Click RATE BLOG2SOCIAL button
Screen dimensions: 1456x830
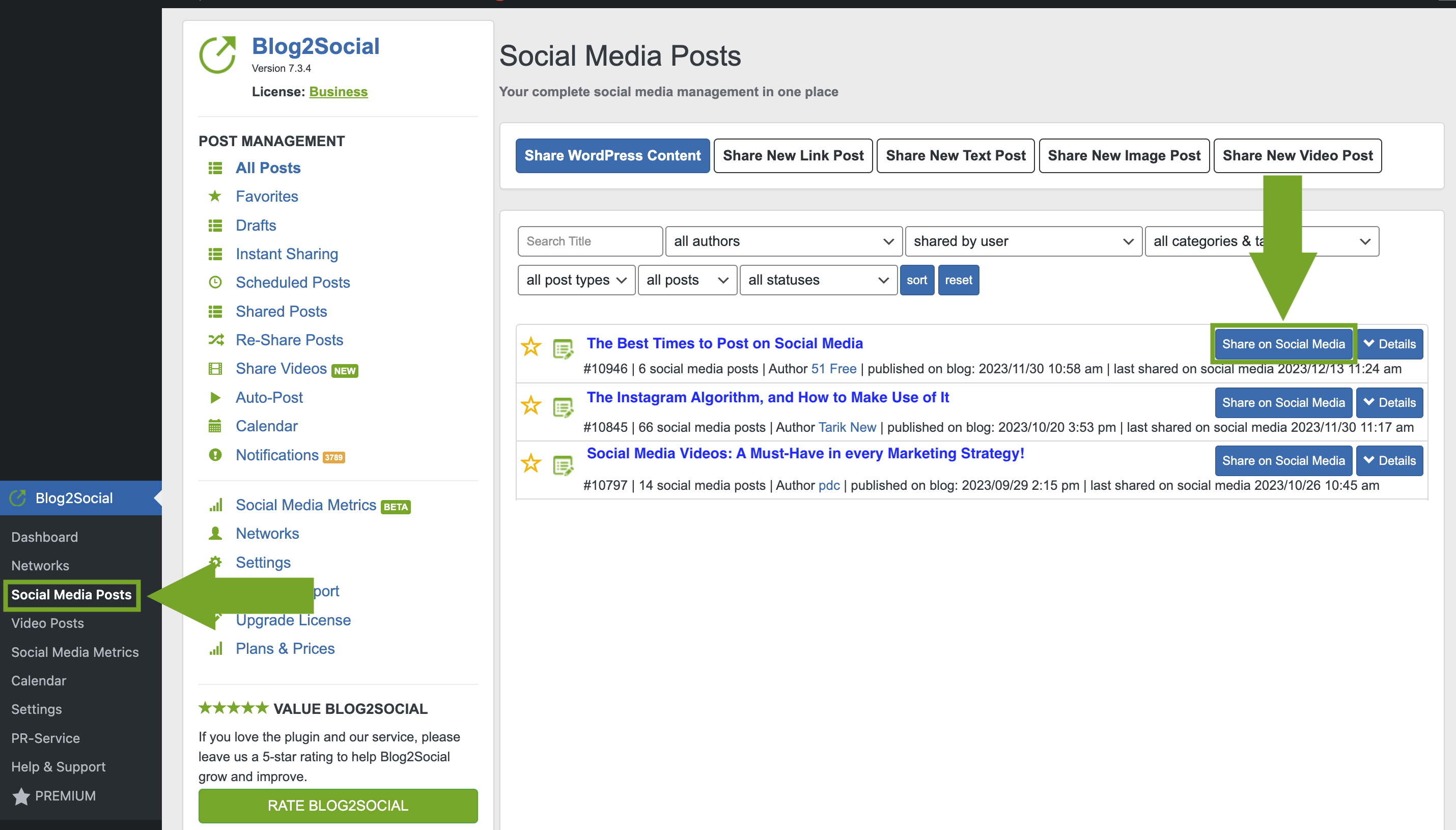tap(338, 806)
